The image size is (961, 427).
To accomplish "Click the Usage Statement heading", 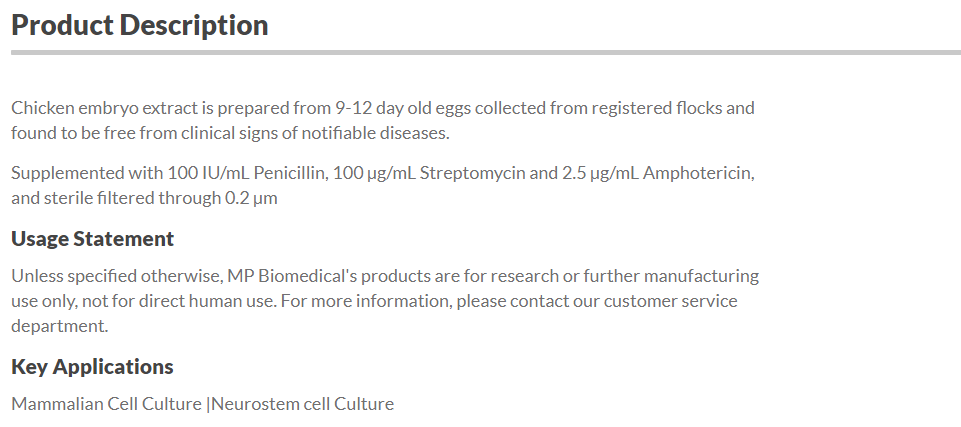I will [x=93, y=238].
